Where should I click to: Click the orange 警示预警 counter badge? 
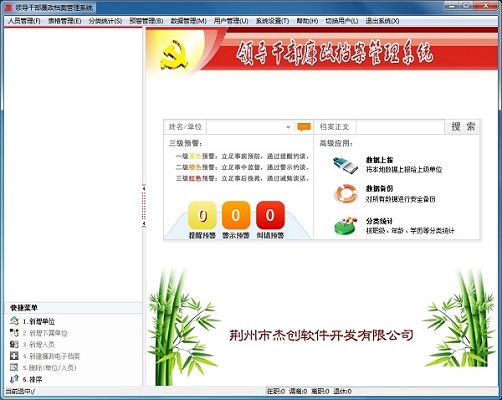(x=236, y=215)
